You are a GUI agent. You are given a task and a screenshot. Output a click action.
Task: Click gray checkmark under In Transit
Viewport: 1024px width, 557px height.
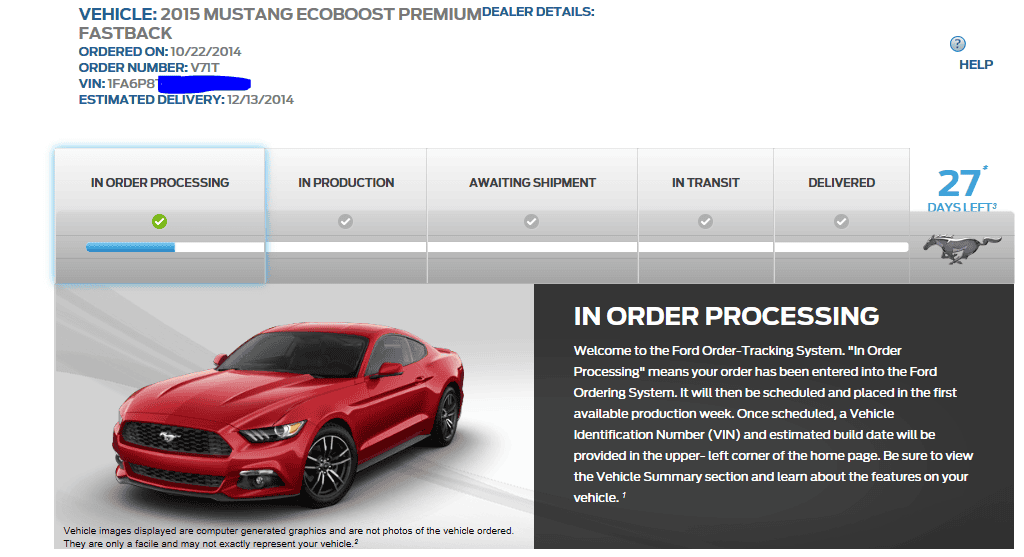pyautogui.click(x=705, y=221)
